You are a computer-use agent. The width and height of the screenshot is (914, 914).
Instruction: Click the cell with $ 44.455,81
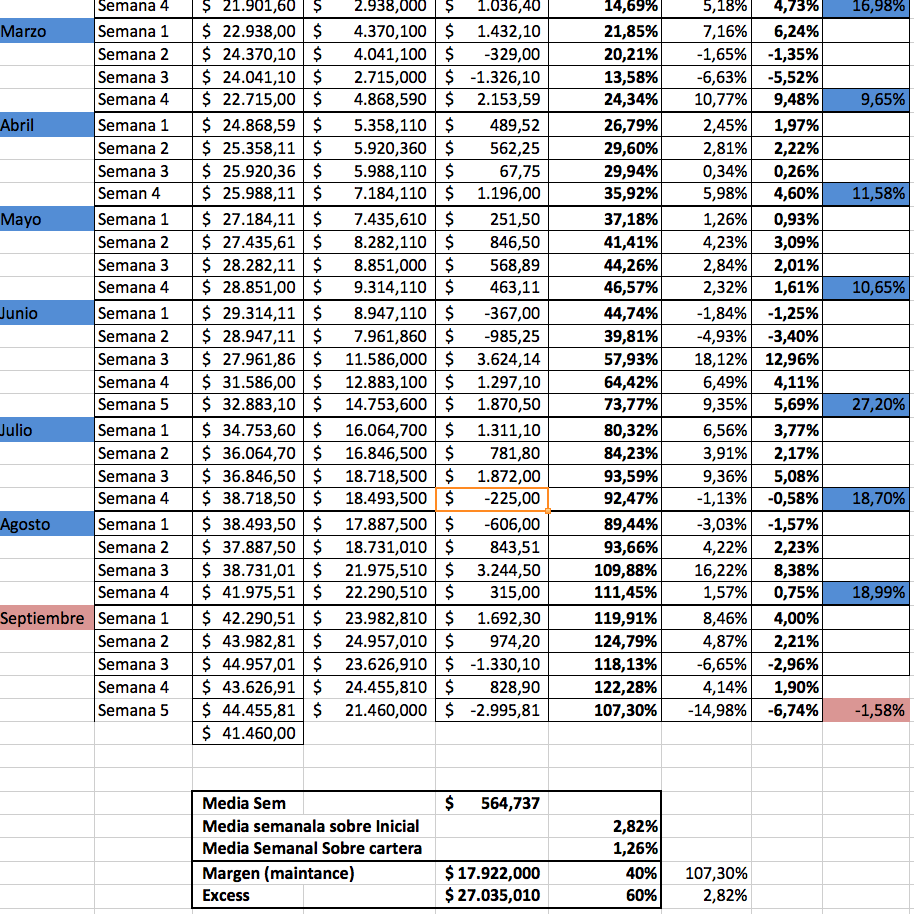pyautogui.click(x=248, y=711)
